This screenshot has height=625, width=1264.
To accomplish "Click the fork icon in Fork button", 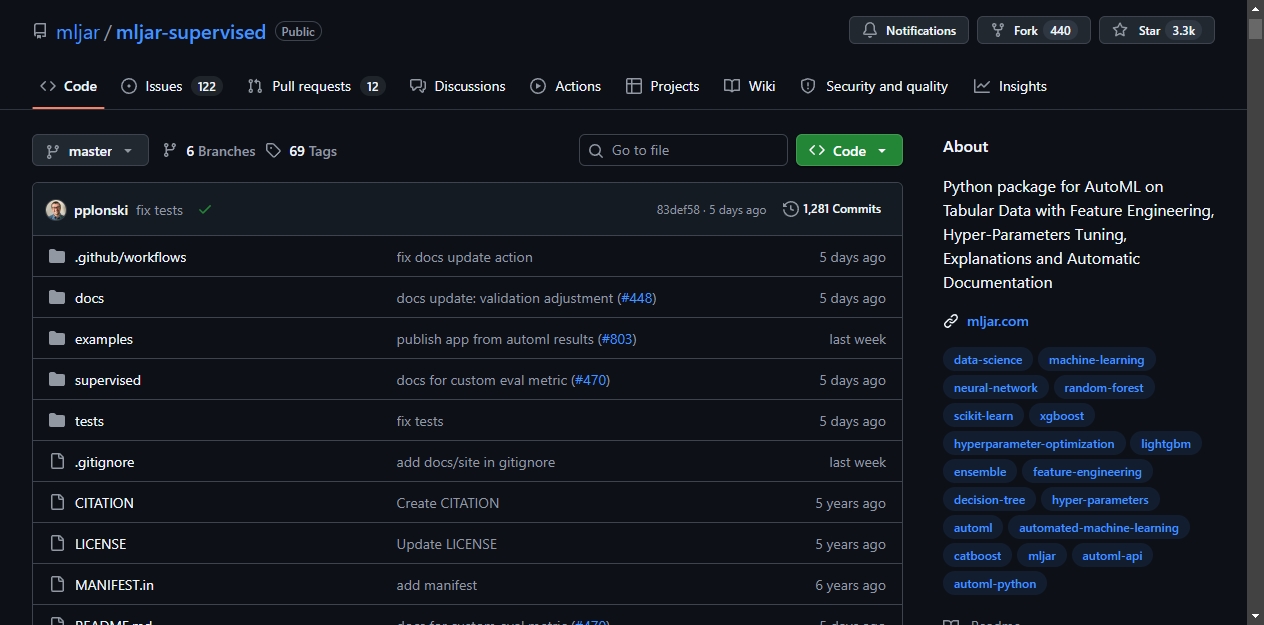I will pos(997,31).
